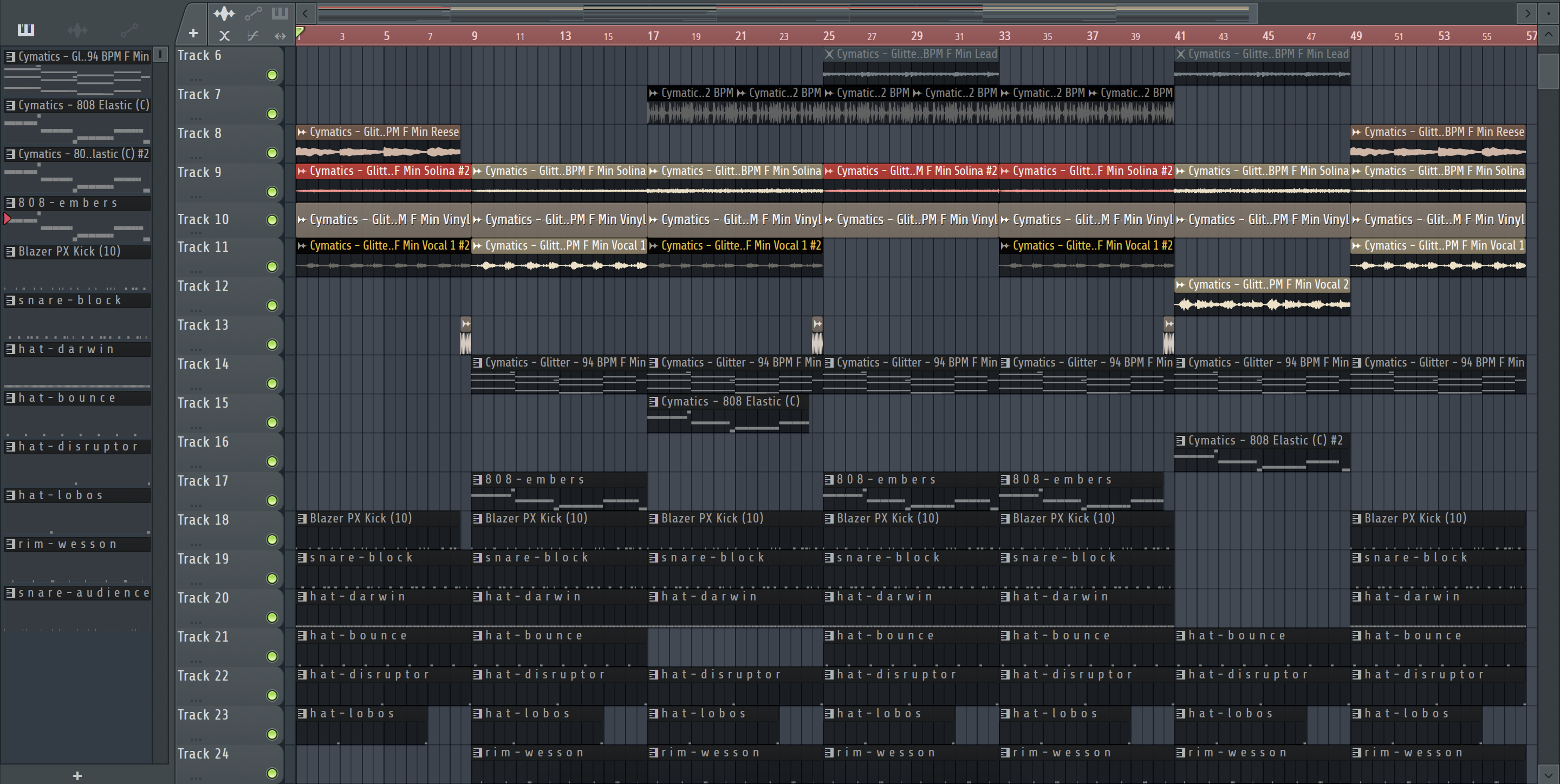Select the short audio clip on Track 13 near bar 9
1560x784 pixels.
[466, 335]
